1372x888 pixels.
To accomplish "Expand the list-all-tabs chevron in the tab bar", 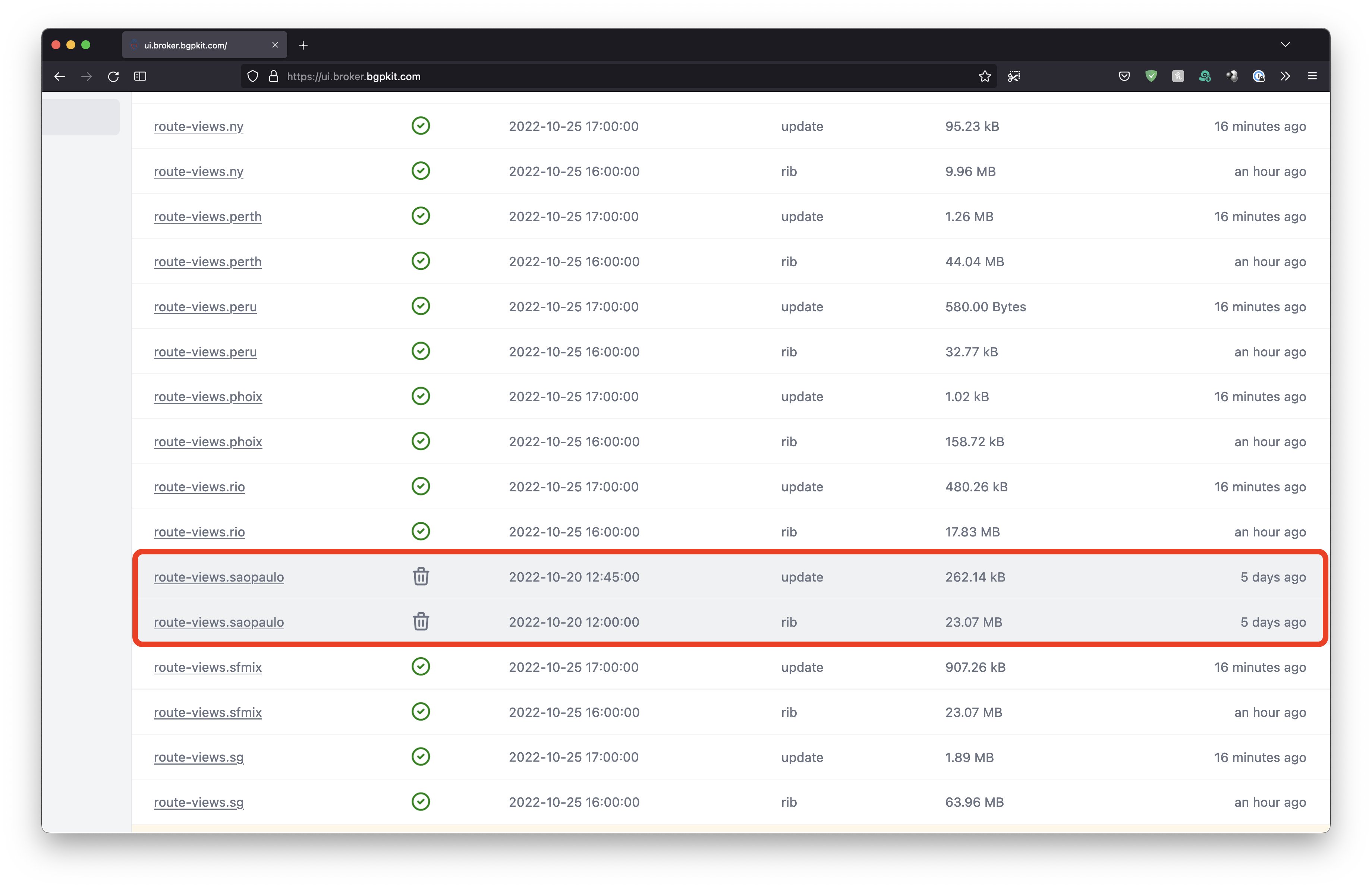I will [x=1285, y=44].
